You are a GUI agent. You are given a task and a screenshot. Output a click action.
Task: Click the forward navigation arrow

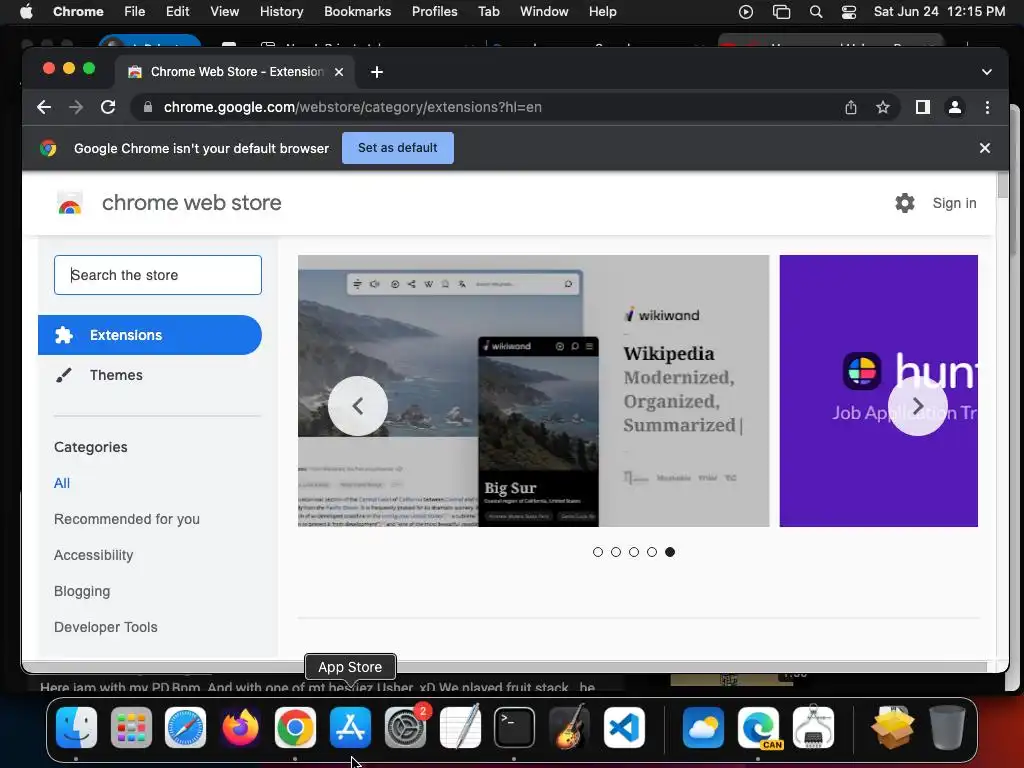click(76, 107)
